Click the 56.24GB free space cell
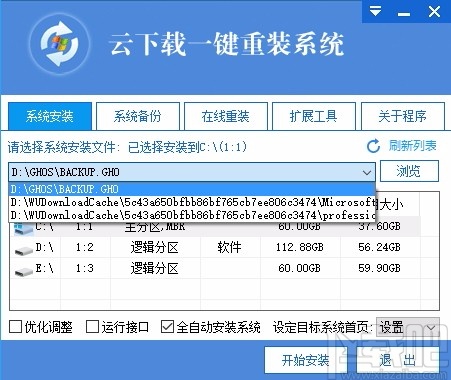The width and height of the screenshot is (451, 380). pyautogui.click(x=379, y=247)
